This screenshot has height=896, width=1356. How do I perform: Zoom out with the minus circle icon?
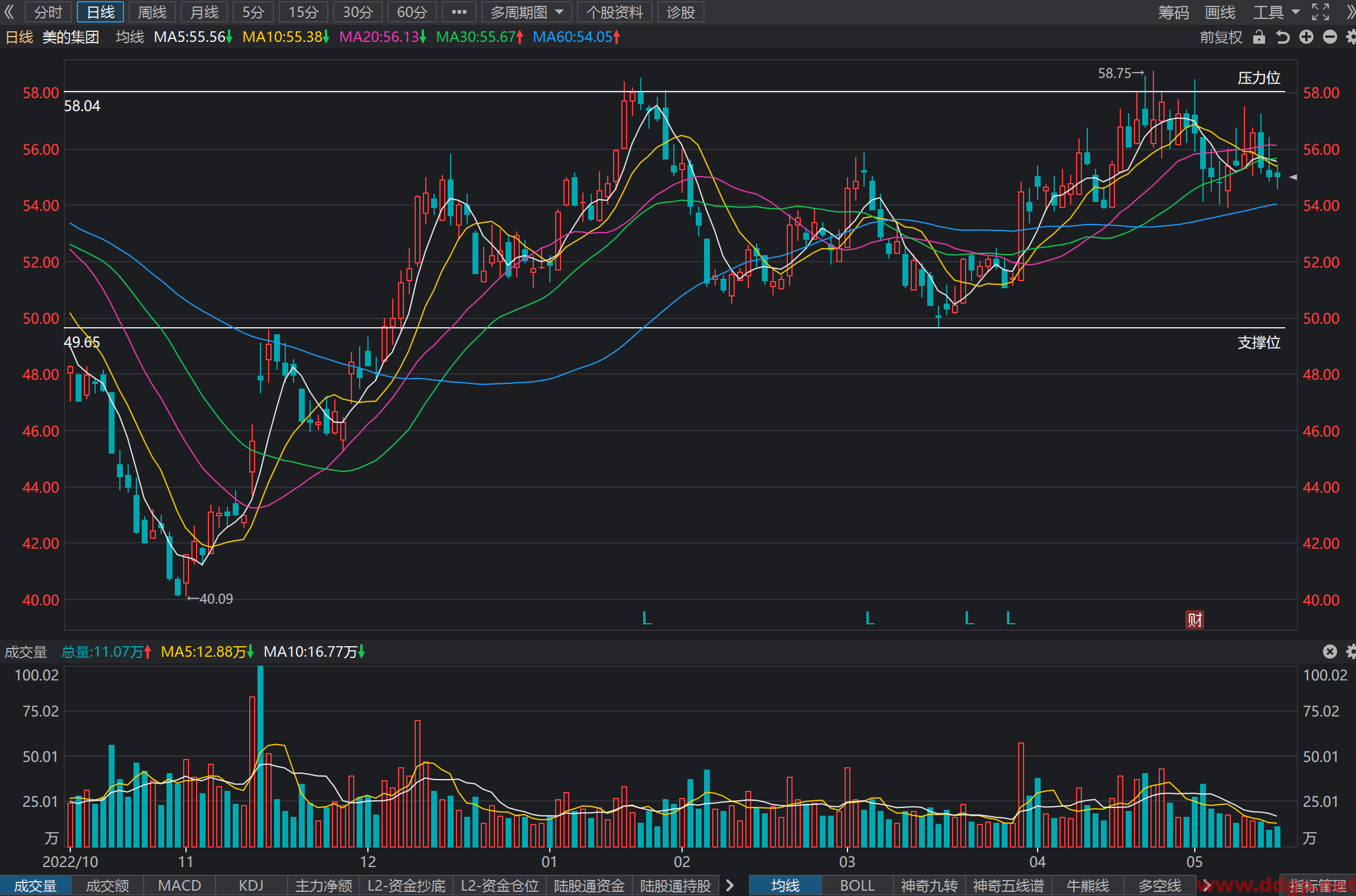(1329, 37)
